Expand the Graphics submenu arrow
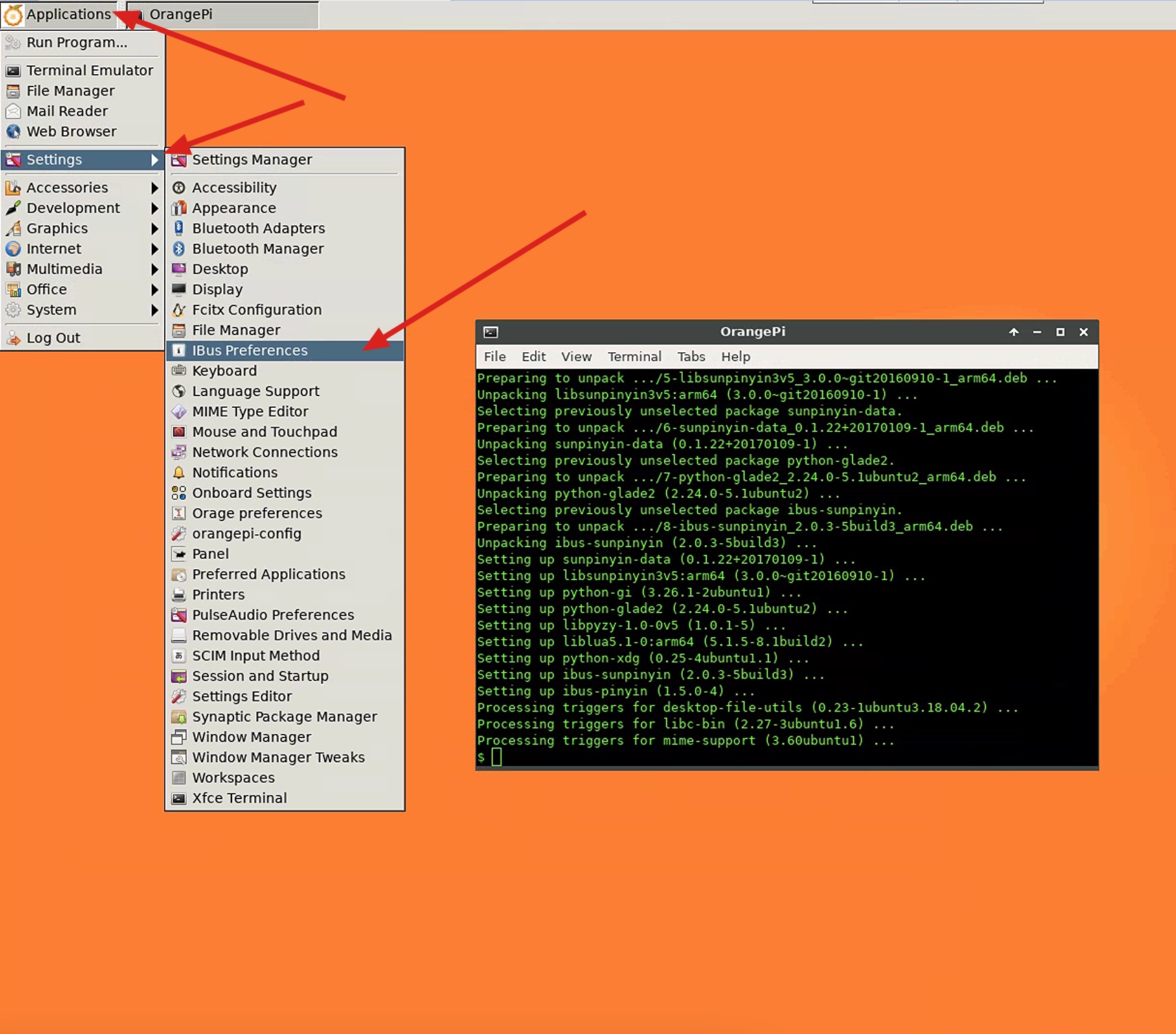The width and height of the screenshot is (1176, 1034). pyautogui.click(x=155, y=229)
